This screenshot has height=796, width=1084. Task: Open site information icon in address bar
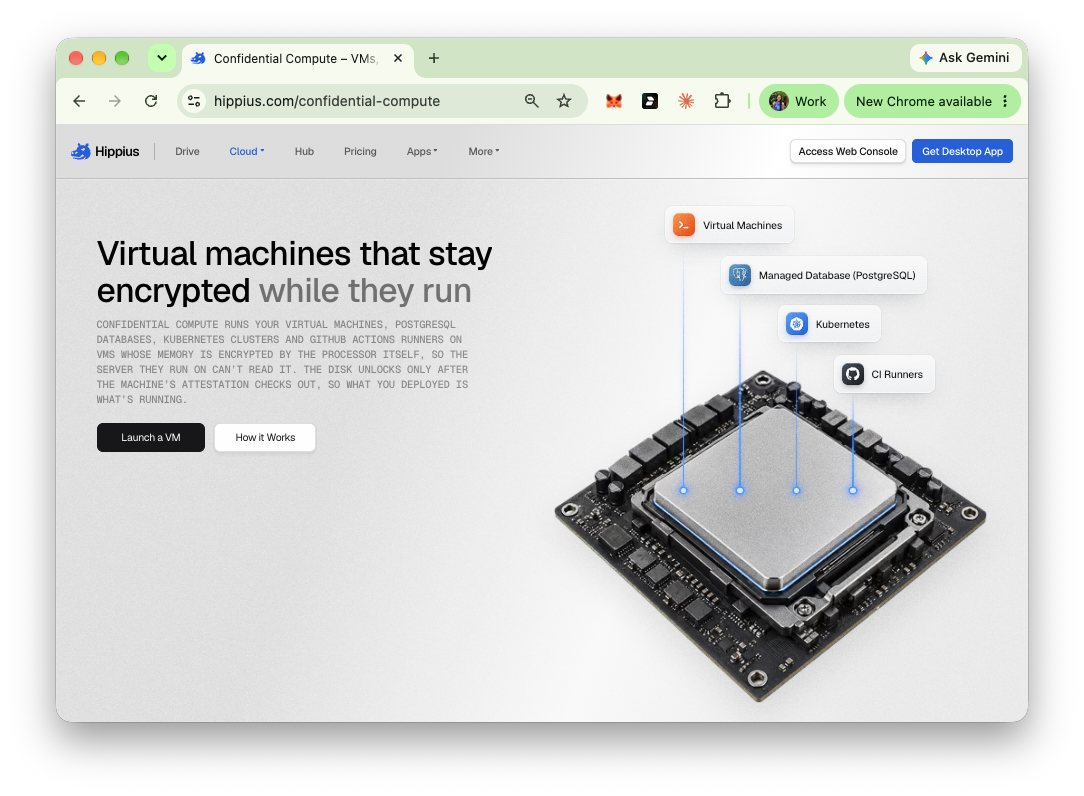coord(194,101)
